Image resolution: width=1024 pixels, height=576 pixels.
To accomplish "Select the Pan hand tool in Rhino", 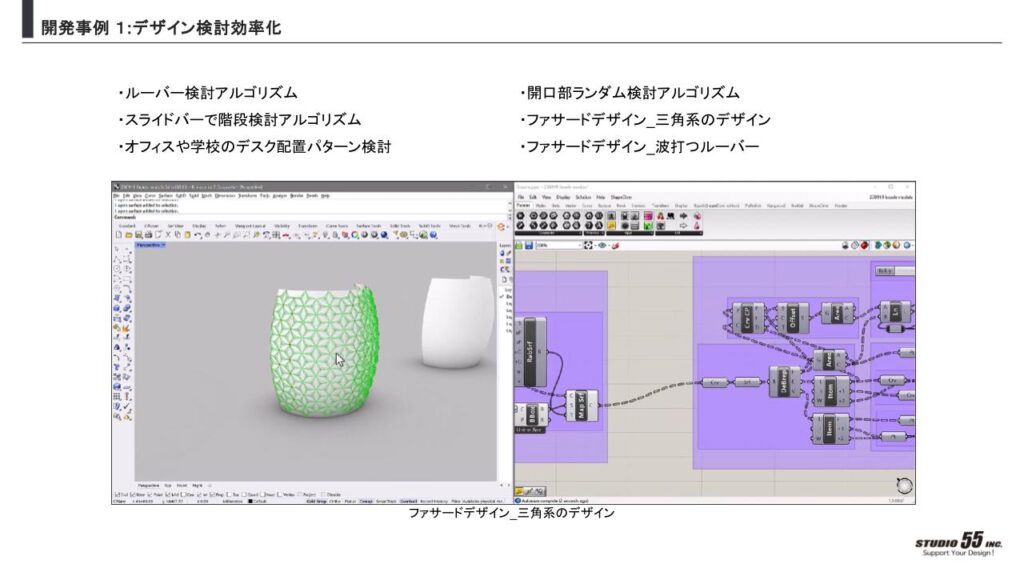I will coord(208,235).
